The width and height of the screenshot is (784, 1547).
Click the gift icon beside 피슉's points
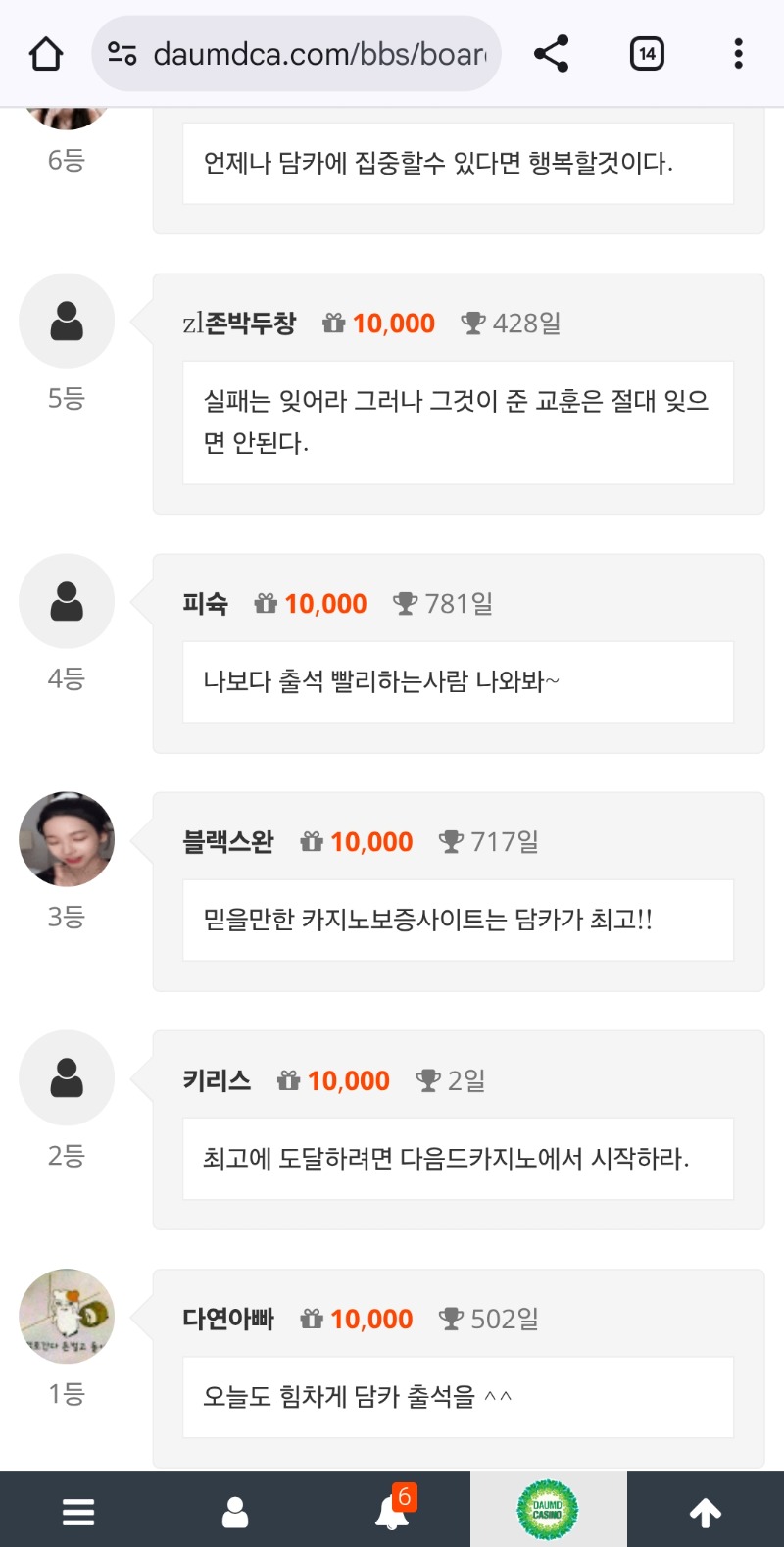(263, 603)
